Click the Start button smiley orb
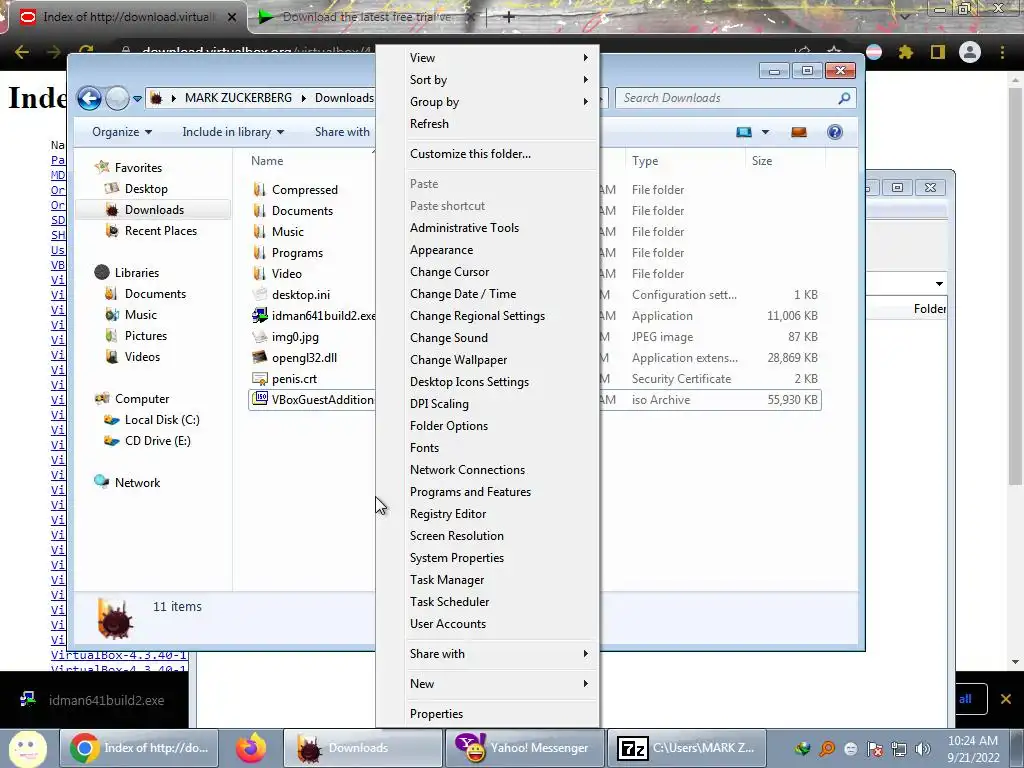 pos(27,748)
